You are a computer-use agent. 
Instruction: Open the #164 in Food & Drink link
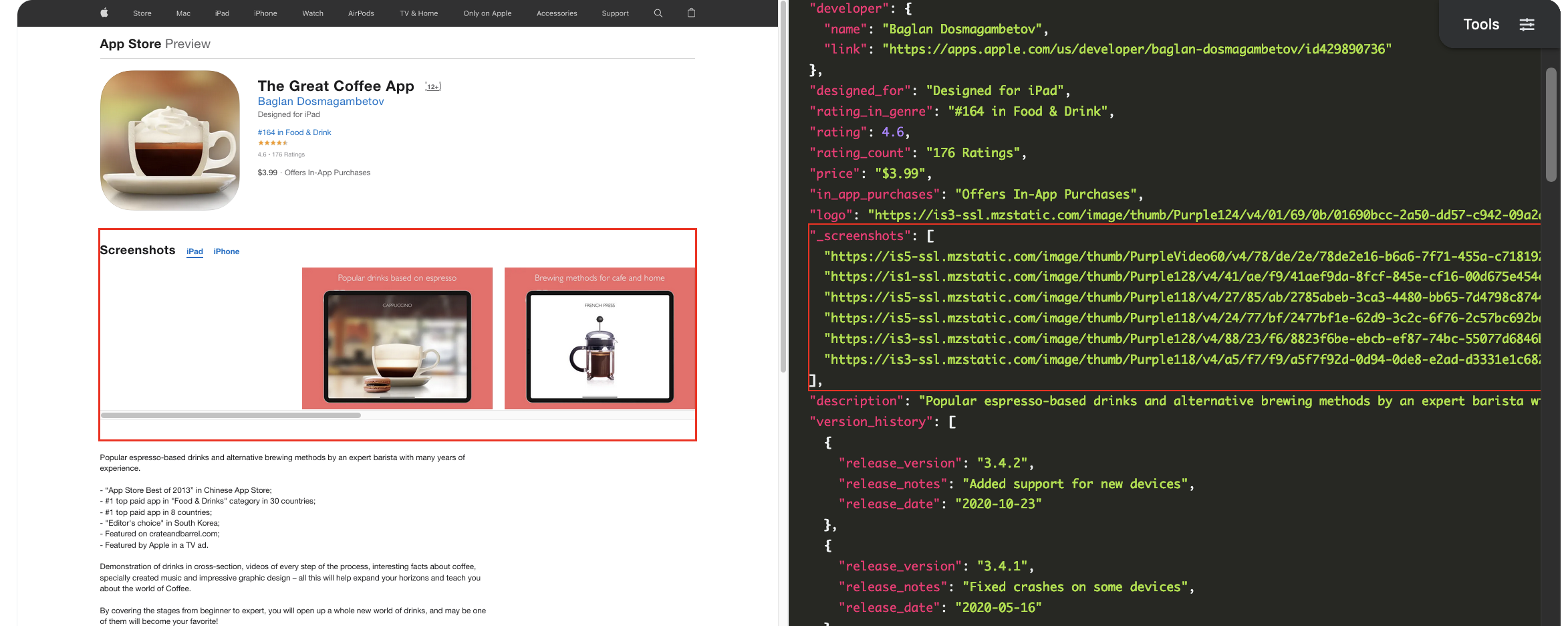tap(293, 132)
